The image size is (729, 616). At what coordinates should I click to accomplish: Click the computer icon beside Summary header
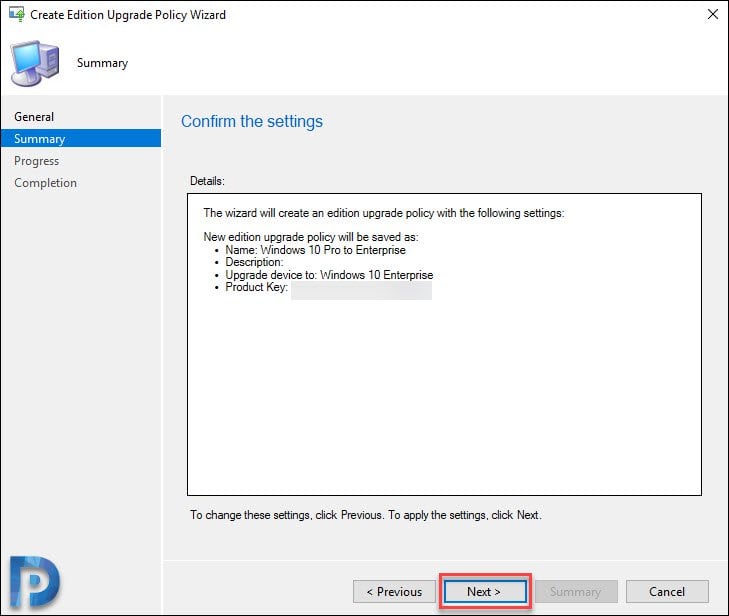tap(36, 63)
